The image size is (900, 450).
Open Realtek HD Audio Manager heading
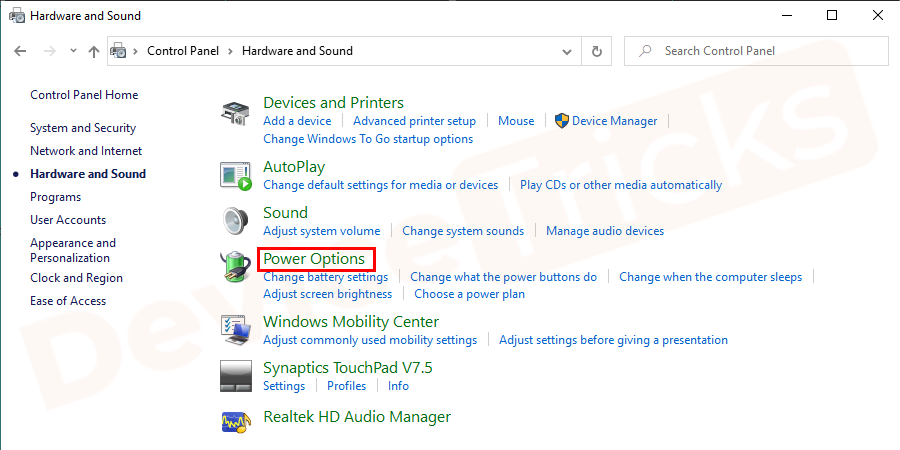click(357, 416)
